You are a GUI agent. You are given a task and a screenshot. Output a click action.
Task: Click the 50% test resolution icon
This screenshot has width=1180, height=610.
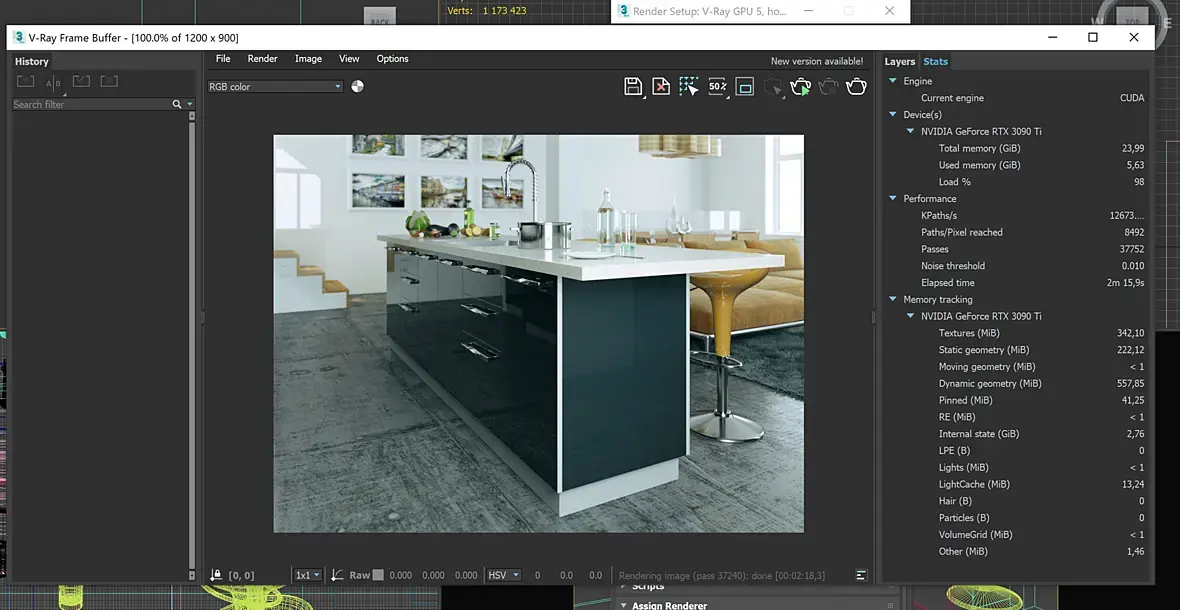717,87
